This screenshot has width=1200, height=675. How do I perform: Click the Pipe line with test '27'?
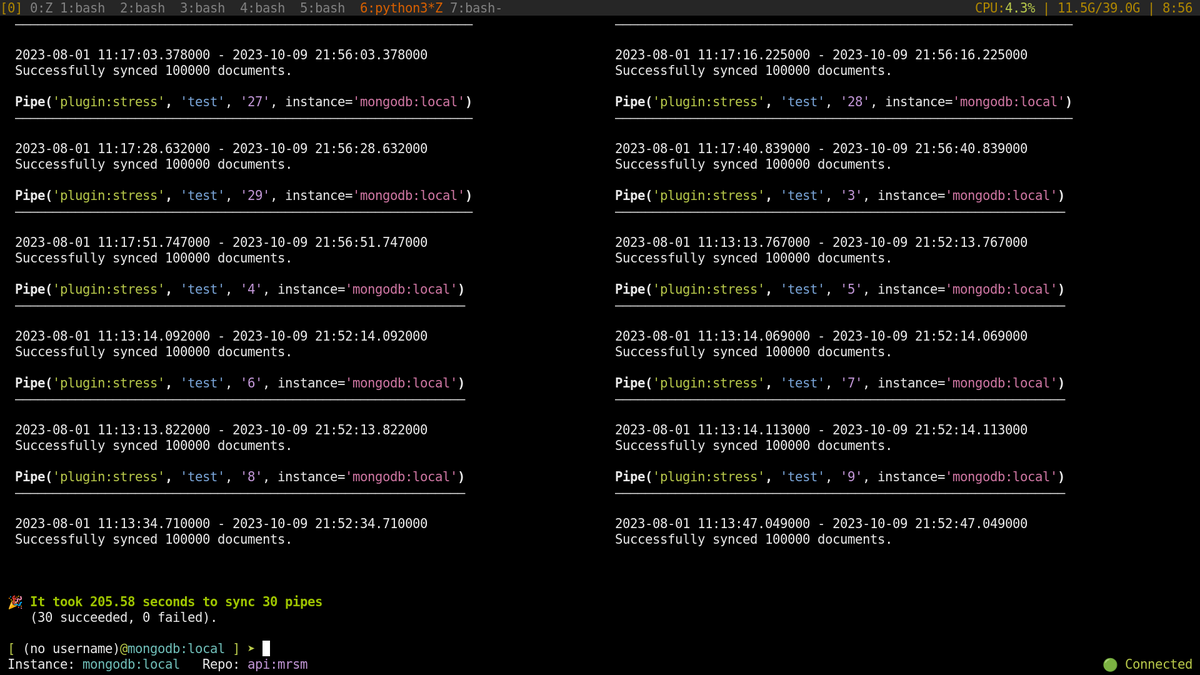point(243,102)
